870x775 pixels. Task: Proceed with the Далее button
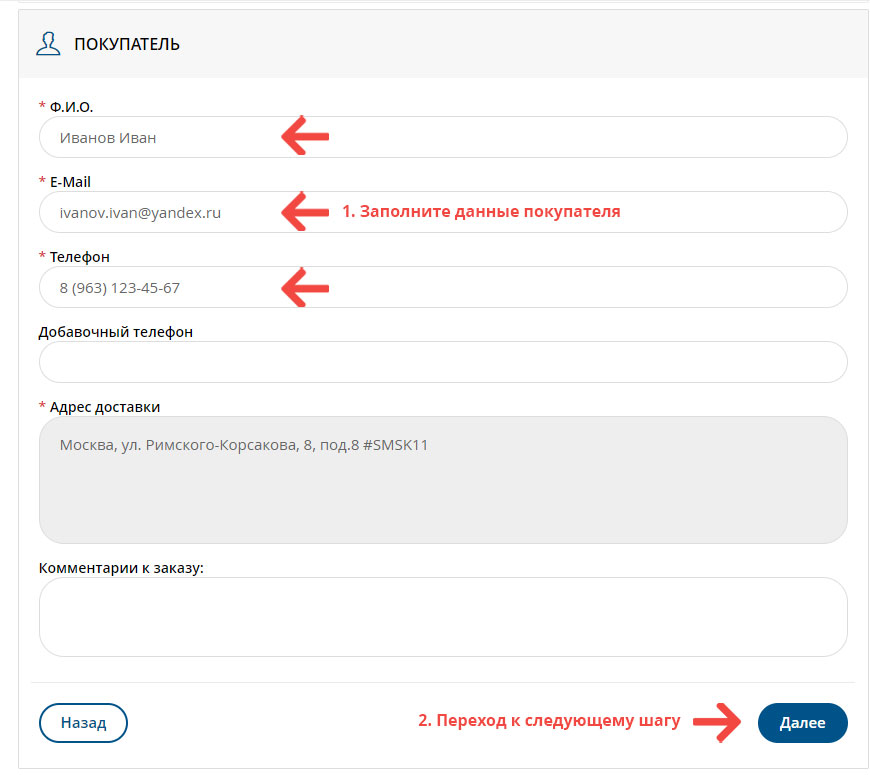tap(802, 723)
